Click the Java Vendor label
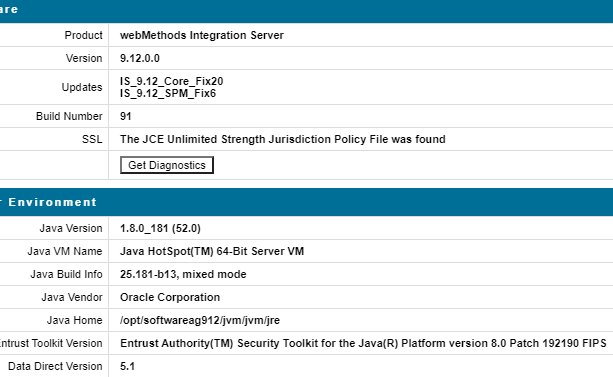This screenshot has width=613, height=377. (72, 297)
